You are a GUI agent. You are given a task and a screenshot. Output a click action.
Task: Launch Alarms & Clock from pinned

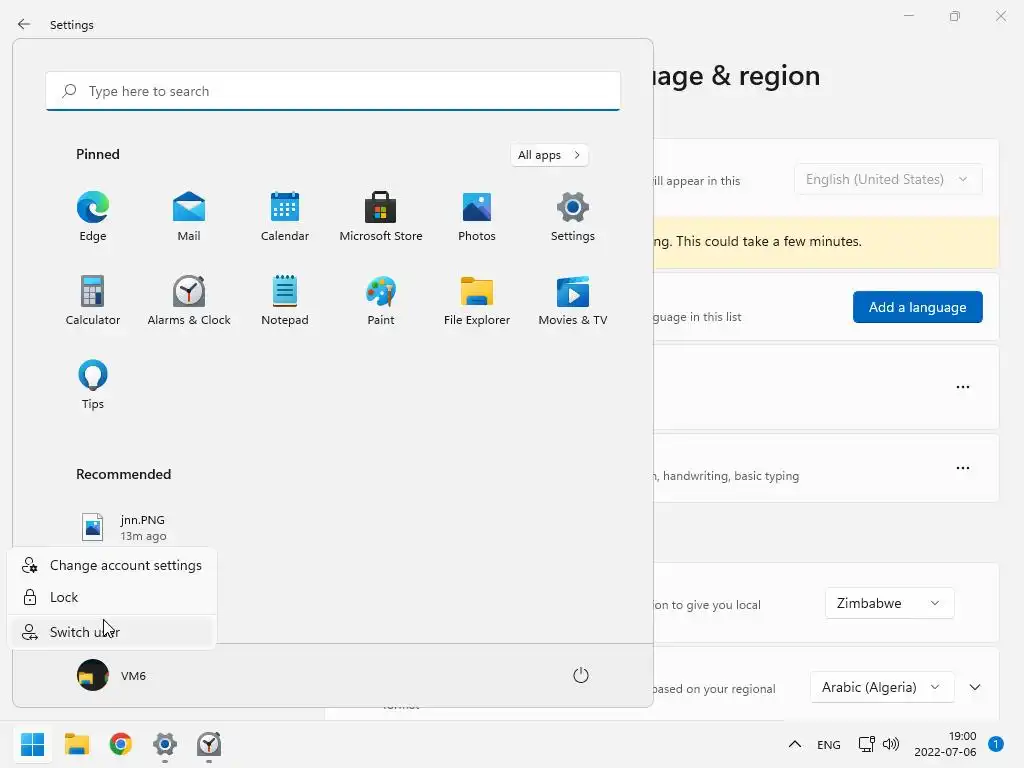click(189, 300)
